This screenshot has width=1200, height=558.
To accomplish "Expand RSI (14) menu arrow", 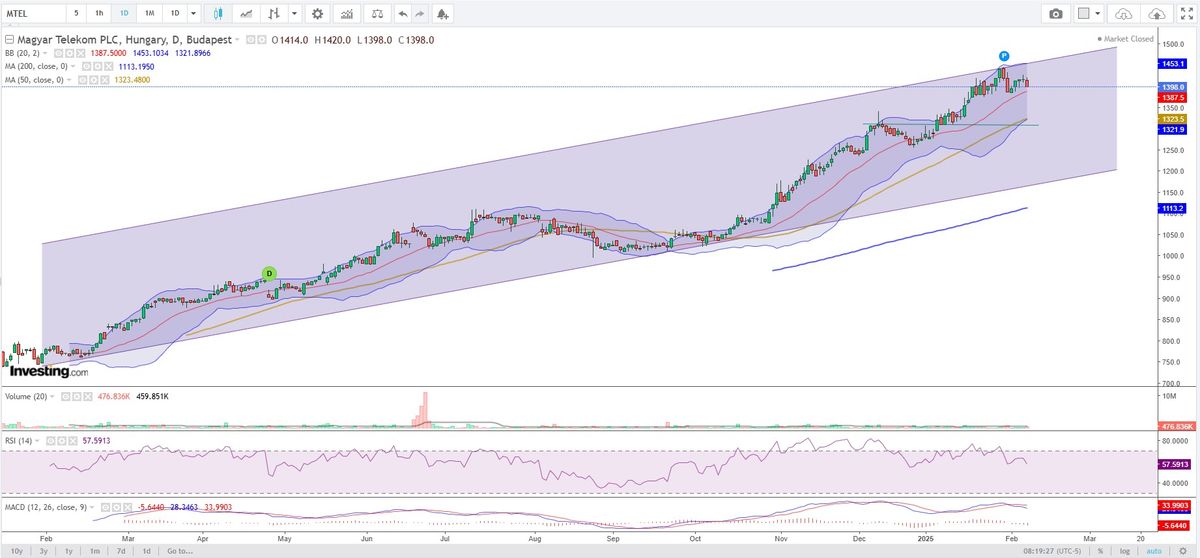I will tap(37, 440).
